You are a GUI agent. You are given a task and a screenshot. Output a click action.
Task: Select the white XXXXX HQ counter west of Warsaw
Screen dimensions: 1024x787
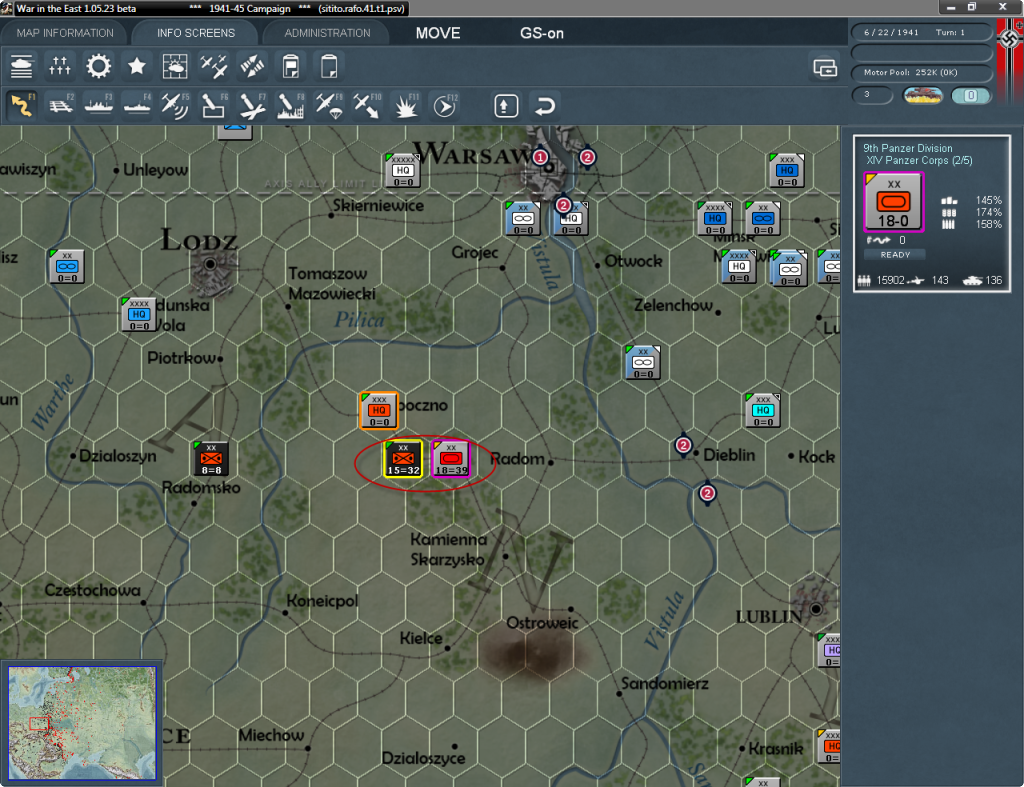click(x=402, y=170)
